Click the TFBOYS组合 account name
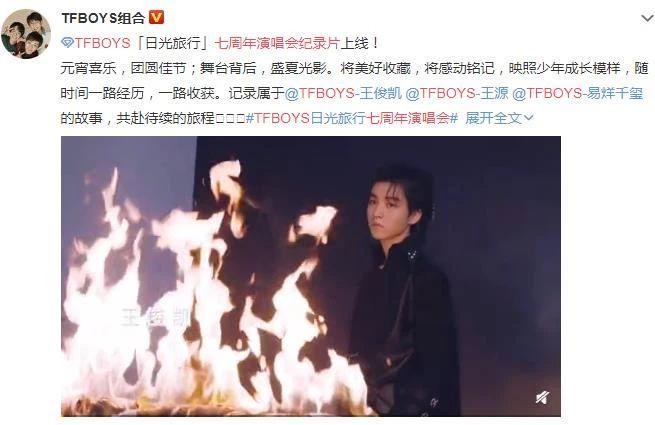 (103, 18)
